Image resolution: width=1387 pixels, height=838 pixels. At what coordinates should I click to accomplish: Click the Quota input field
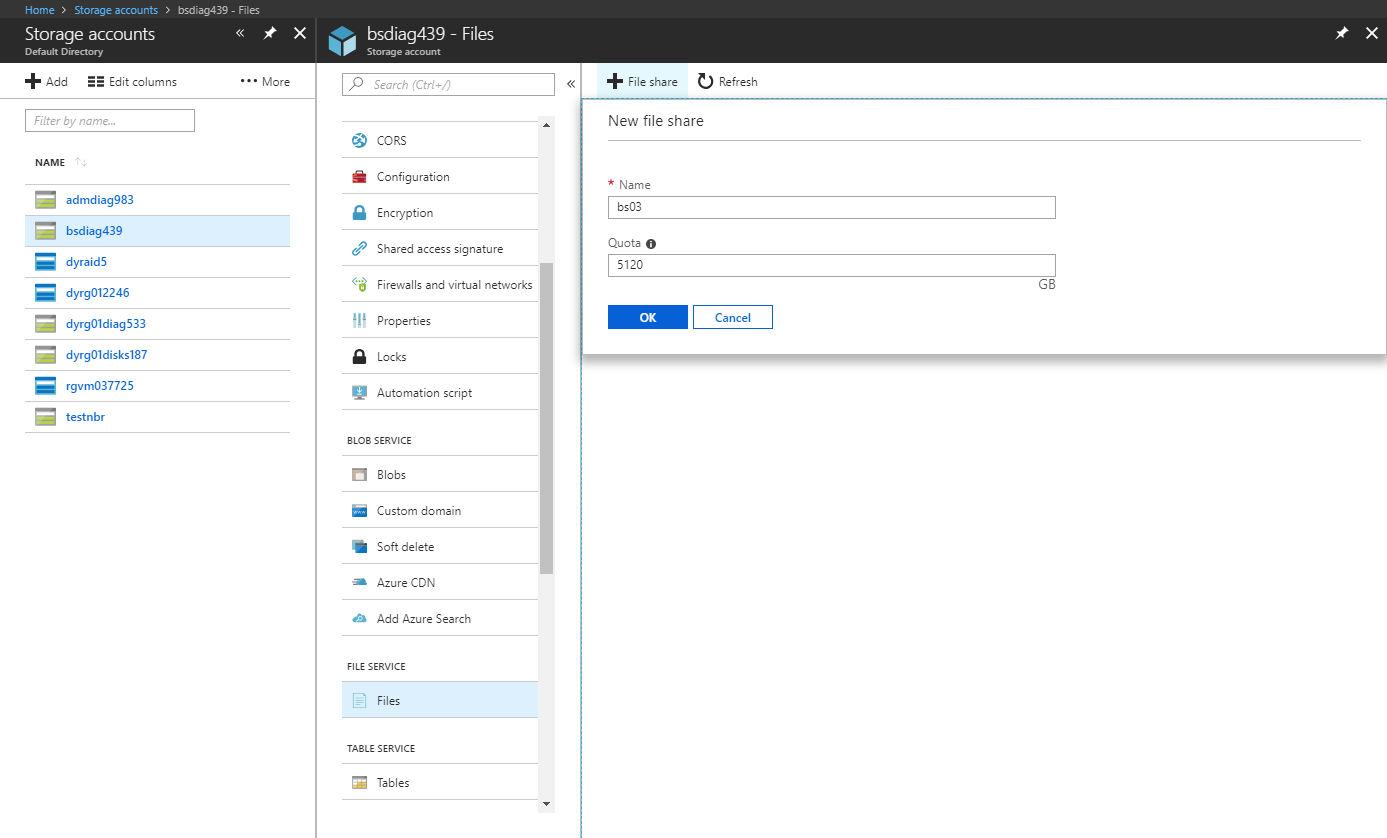831,265
